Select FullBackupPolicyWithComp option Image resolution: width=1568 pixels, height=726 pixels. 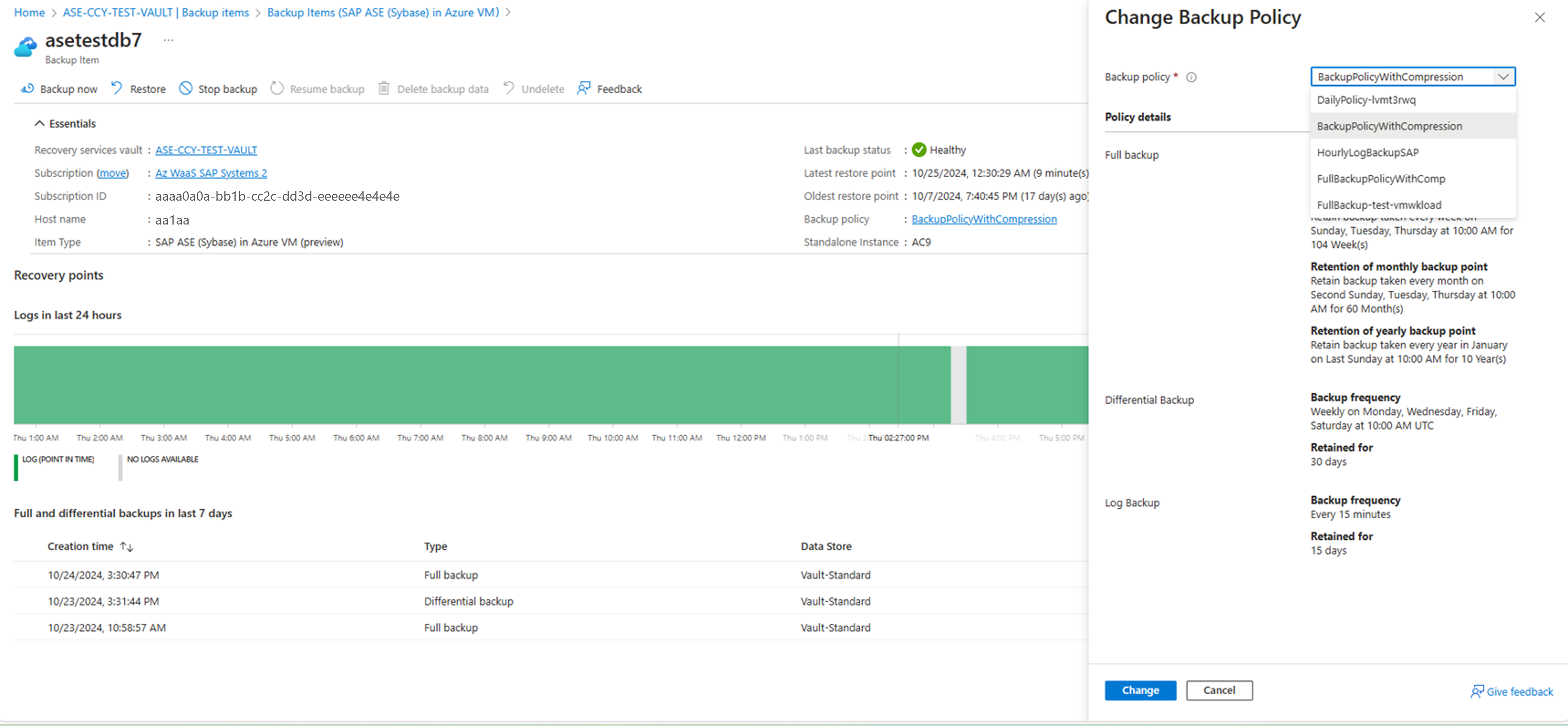point(1381,179)
